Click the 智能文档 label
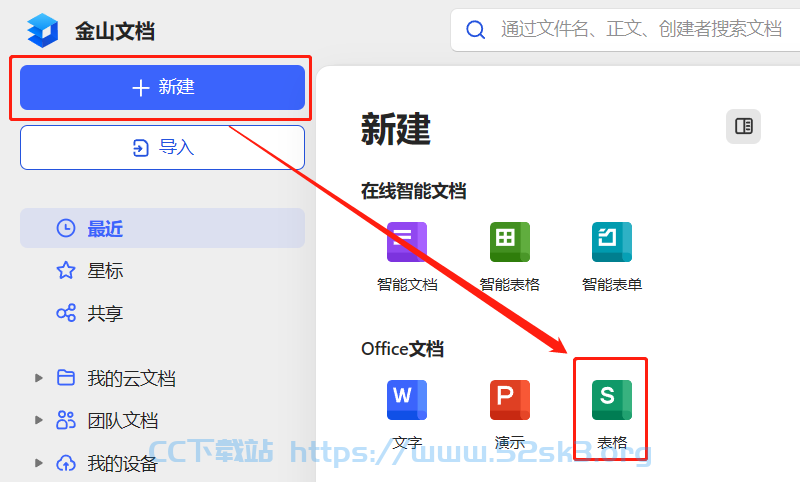This screenshot has height=482, width=800. (407, 284)
